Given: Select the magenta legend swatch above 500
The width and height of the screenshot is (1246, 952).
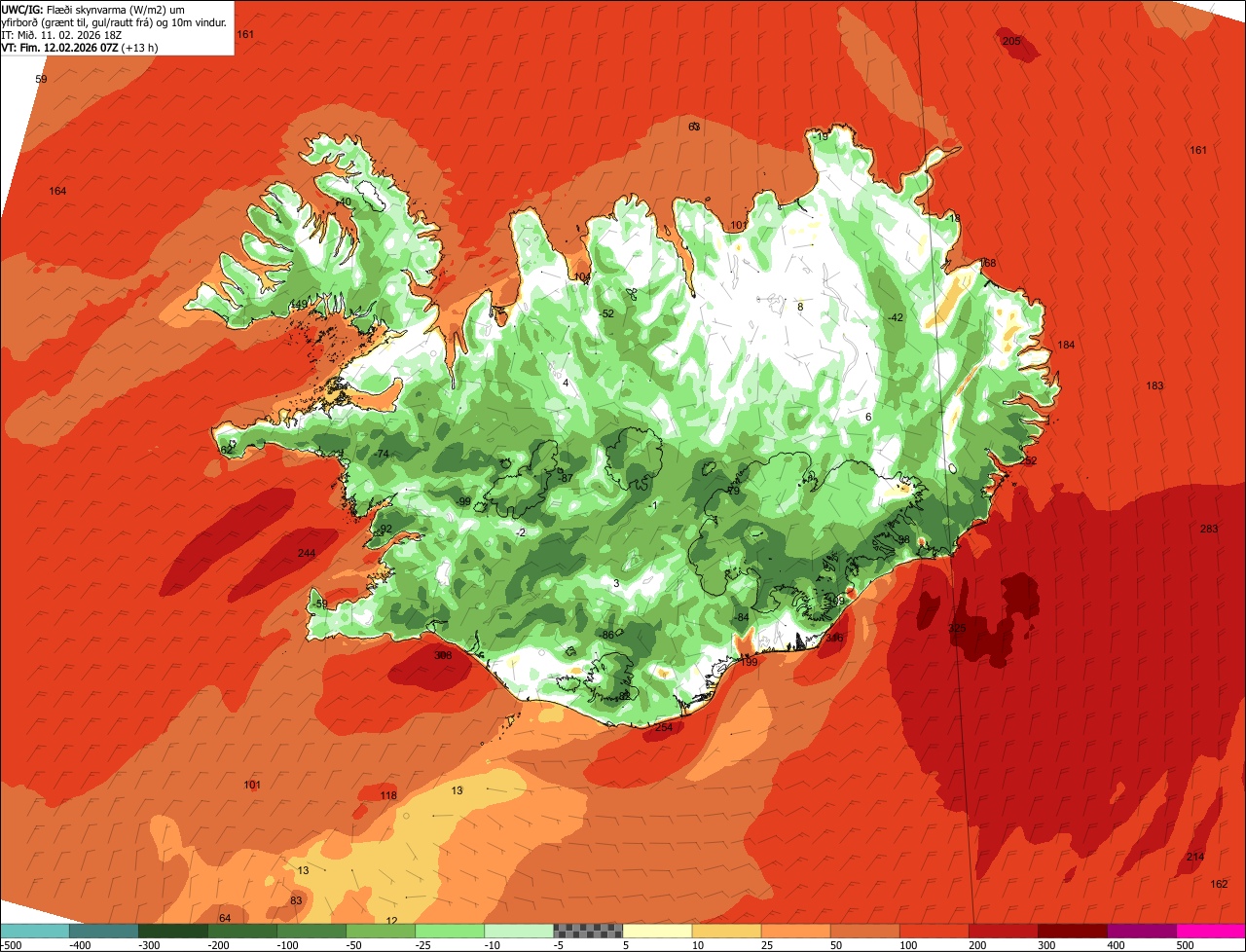Looking at the screenshot, I should 1211,931.
